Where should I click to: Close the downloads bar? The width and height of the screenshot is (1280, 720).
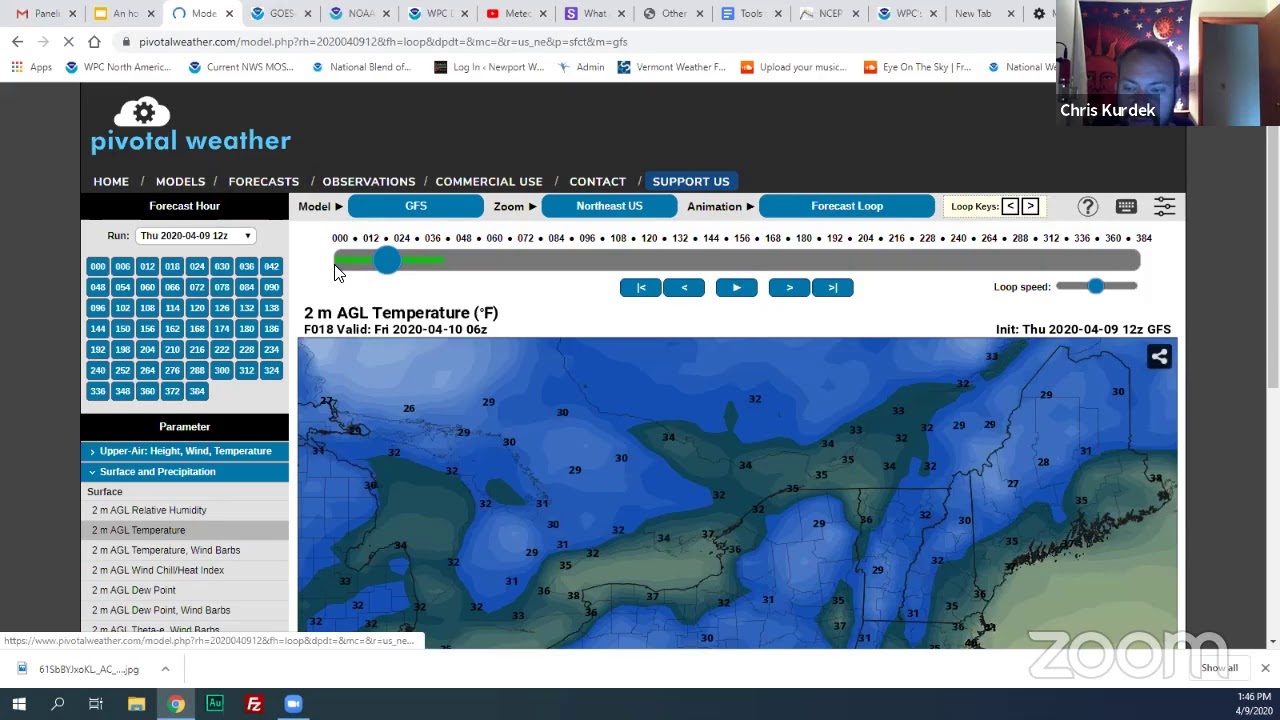[x=1265, y=668]
